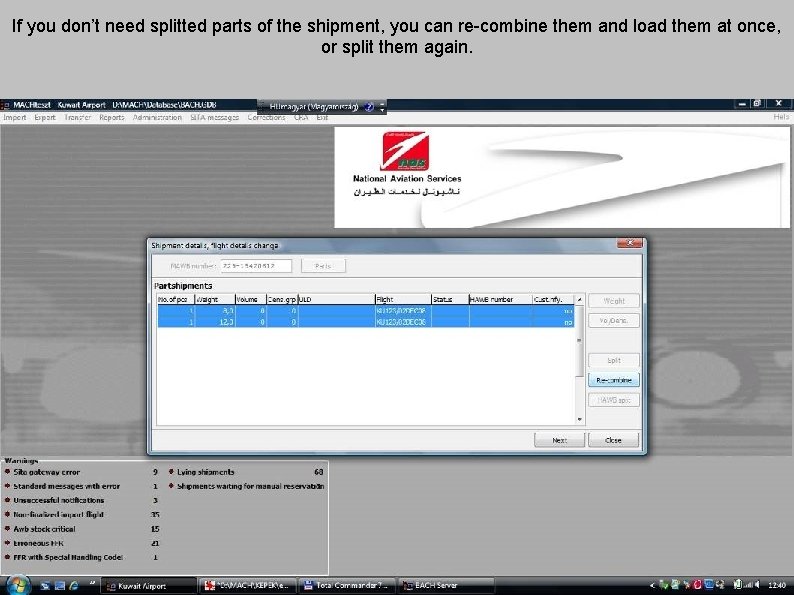The width and height of the screenshot is (794, 595).
Task: Click the Sita gateway error warning
Action: pos(47,472)
